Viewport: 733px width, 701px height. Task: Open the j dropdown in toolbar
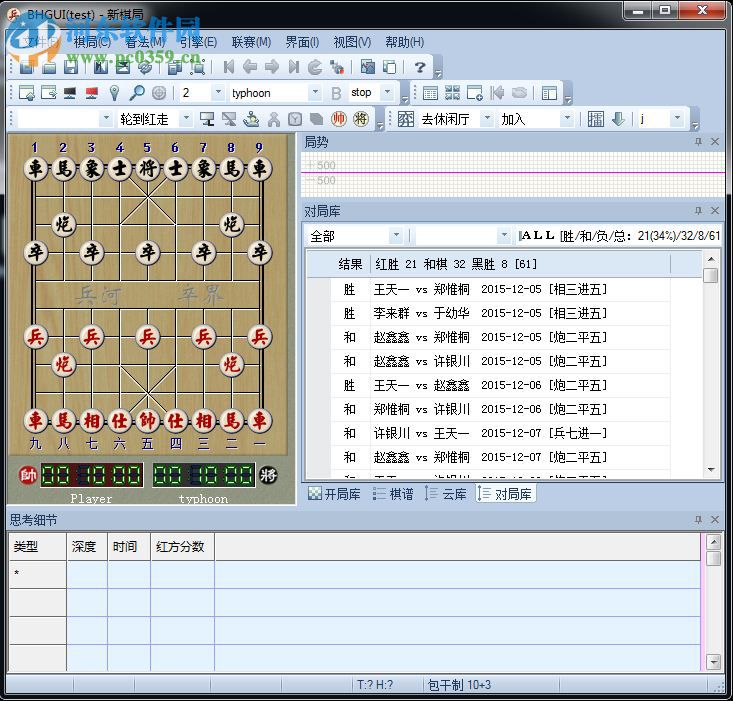tap(677, 119)
